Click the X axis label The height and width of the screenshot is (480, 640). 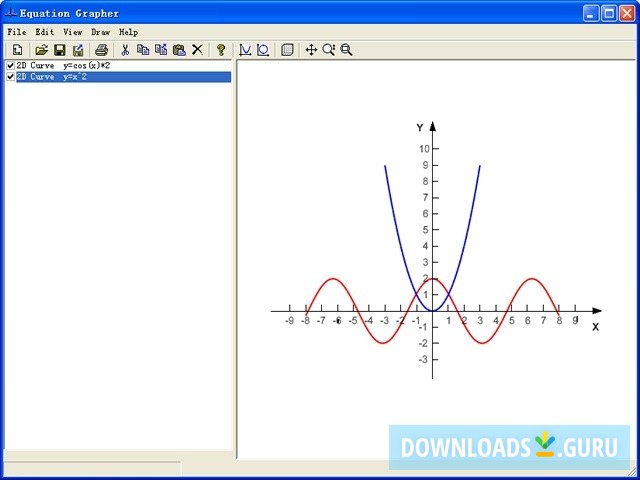point(596,327)
